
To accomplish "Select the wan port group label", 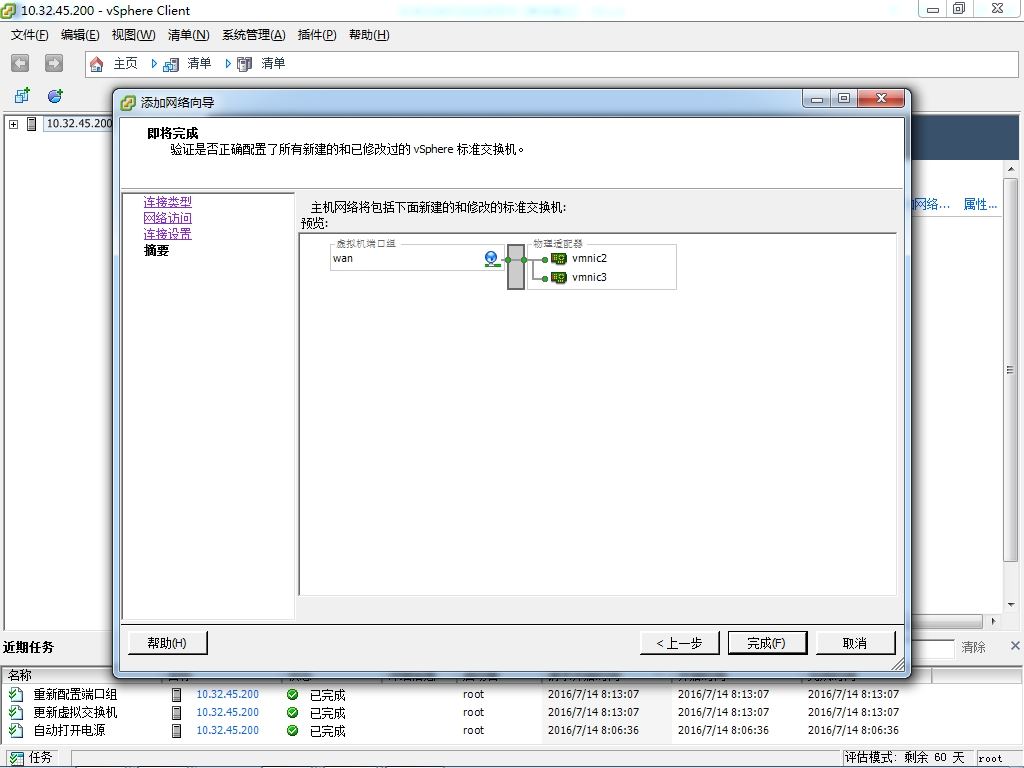I will coord(343,259).
